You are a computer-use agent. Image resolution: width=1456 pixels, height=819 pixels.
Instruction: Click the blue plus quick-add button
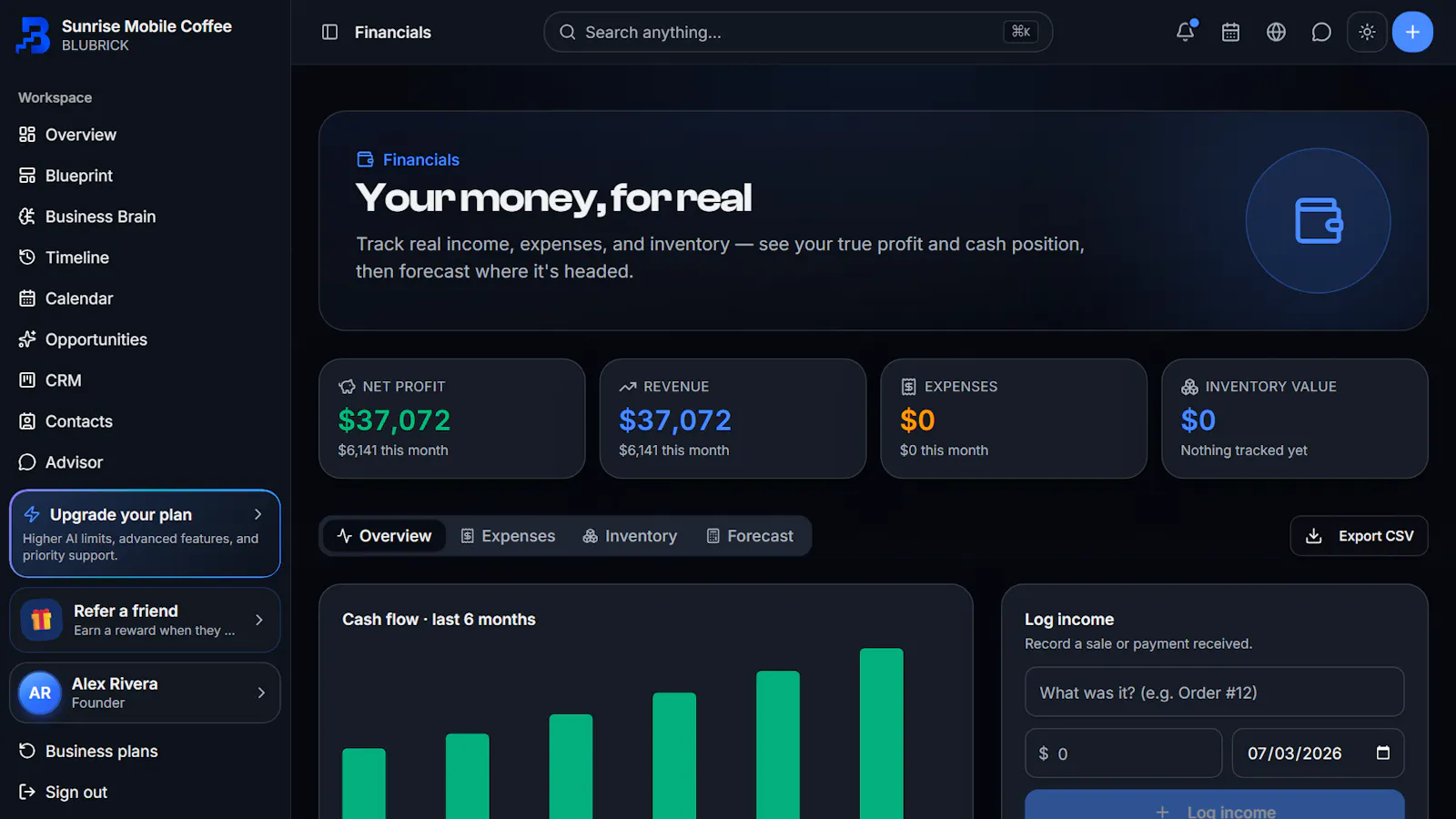1412,32
